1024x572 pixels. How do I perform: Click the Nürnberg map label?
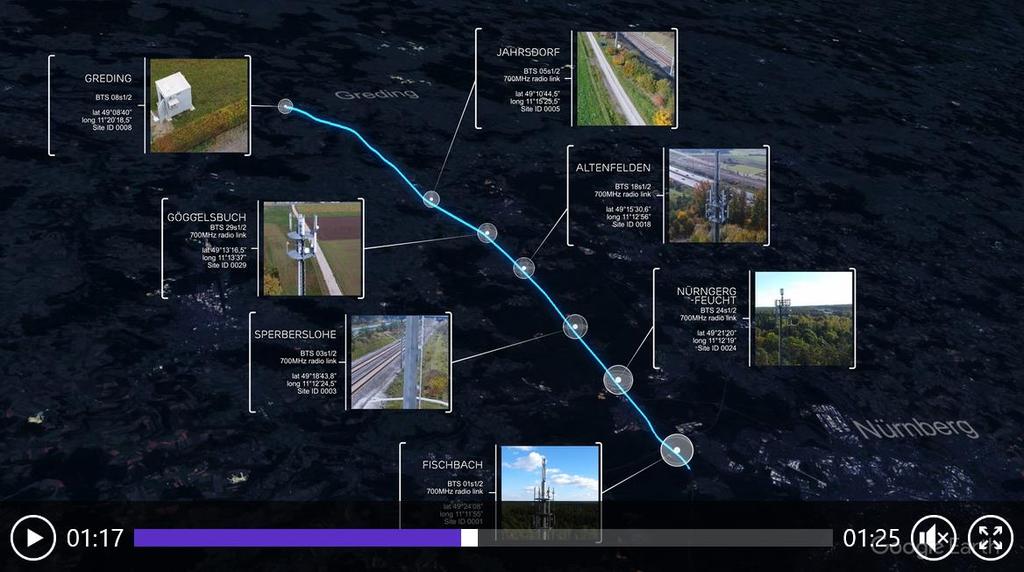916,428
